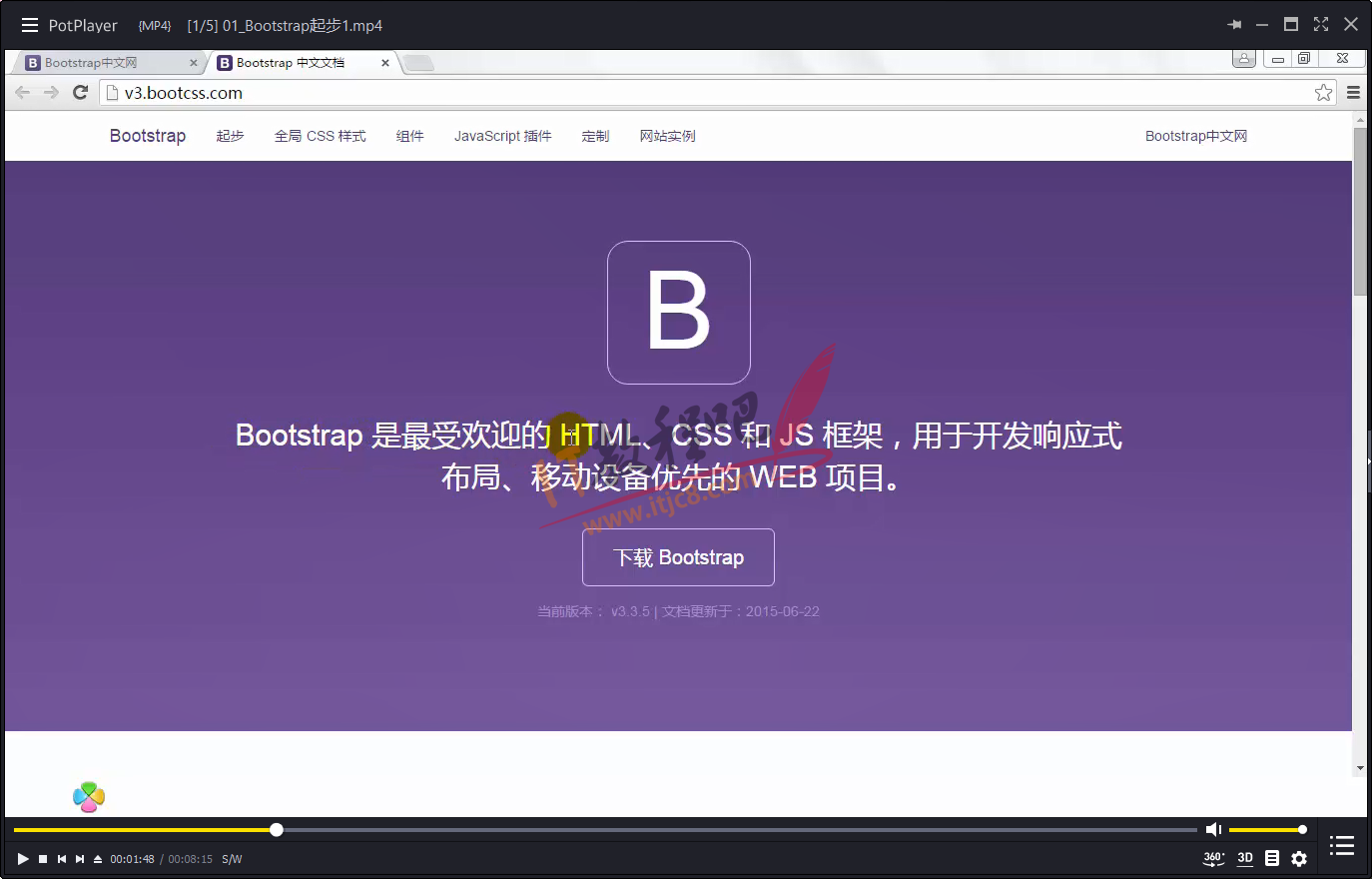This screenshot has height=879, width=1372.
Task: Click the elapsed time 00:01:48
Action: pyautogui.click(x=132, y=859)
